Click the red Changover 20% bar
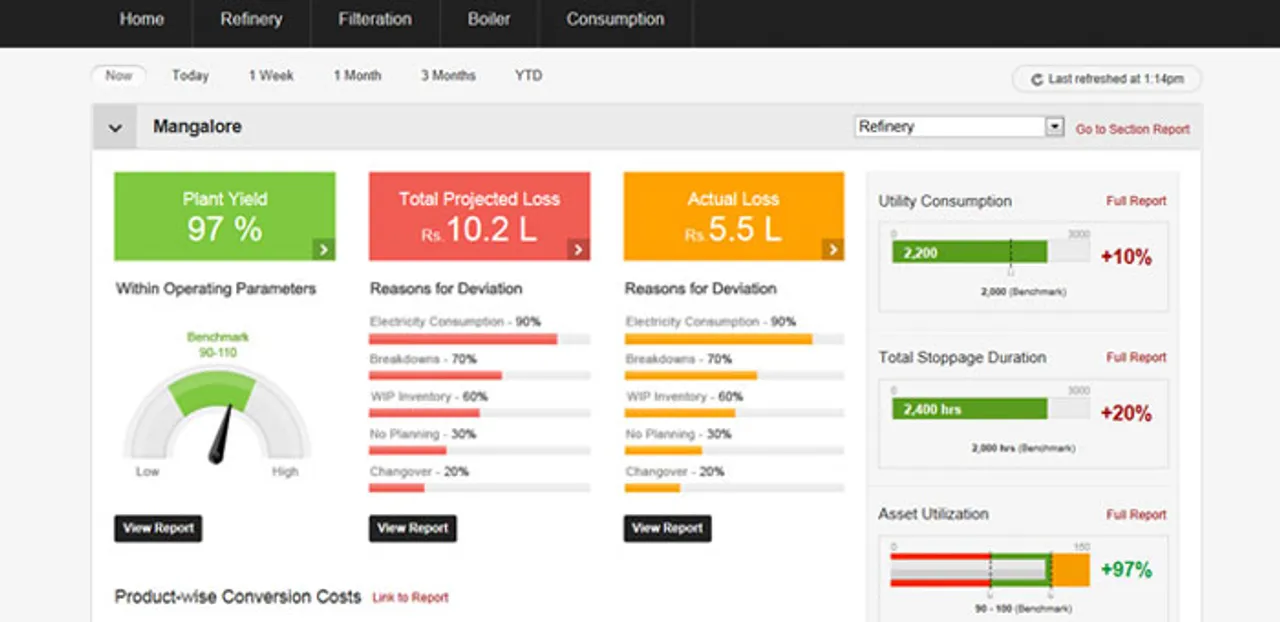 tap(480, 488)
